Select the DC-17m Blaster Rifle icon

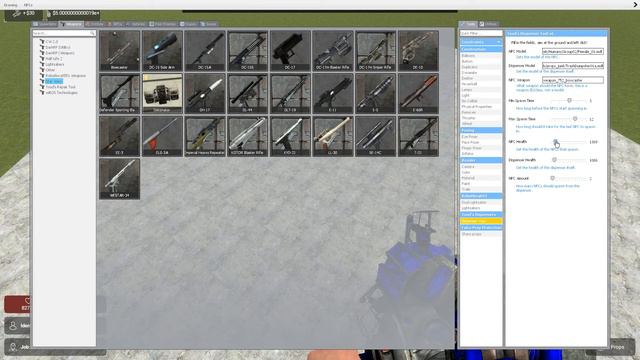point(333,51)
